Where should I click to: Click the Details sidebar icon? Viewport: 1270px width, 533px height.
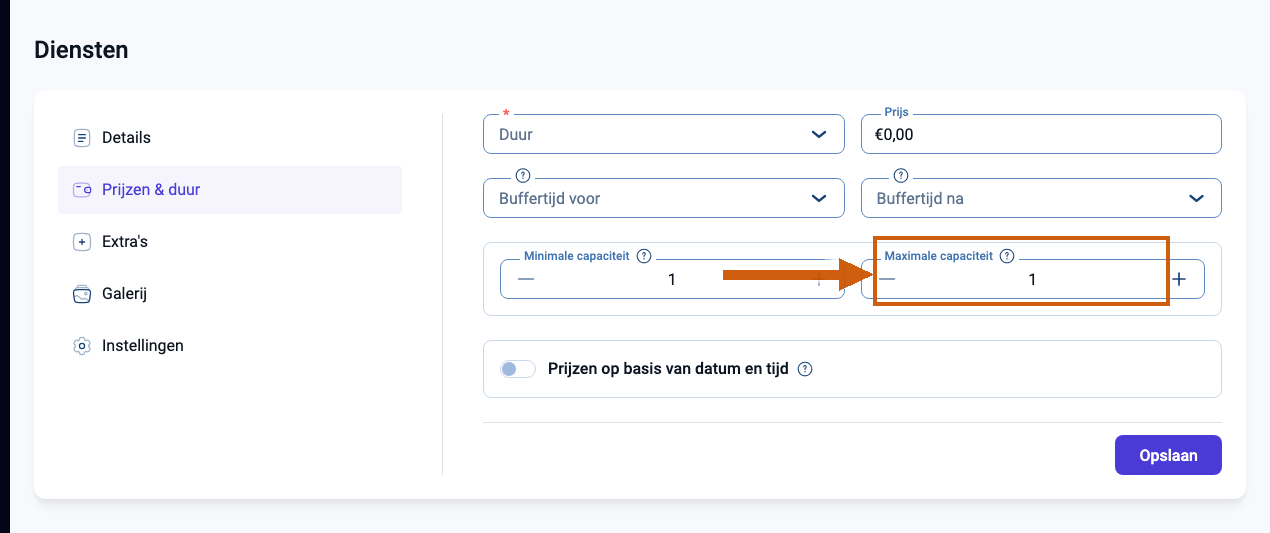(82, 138)
